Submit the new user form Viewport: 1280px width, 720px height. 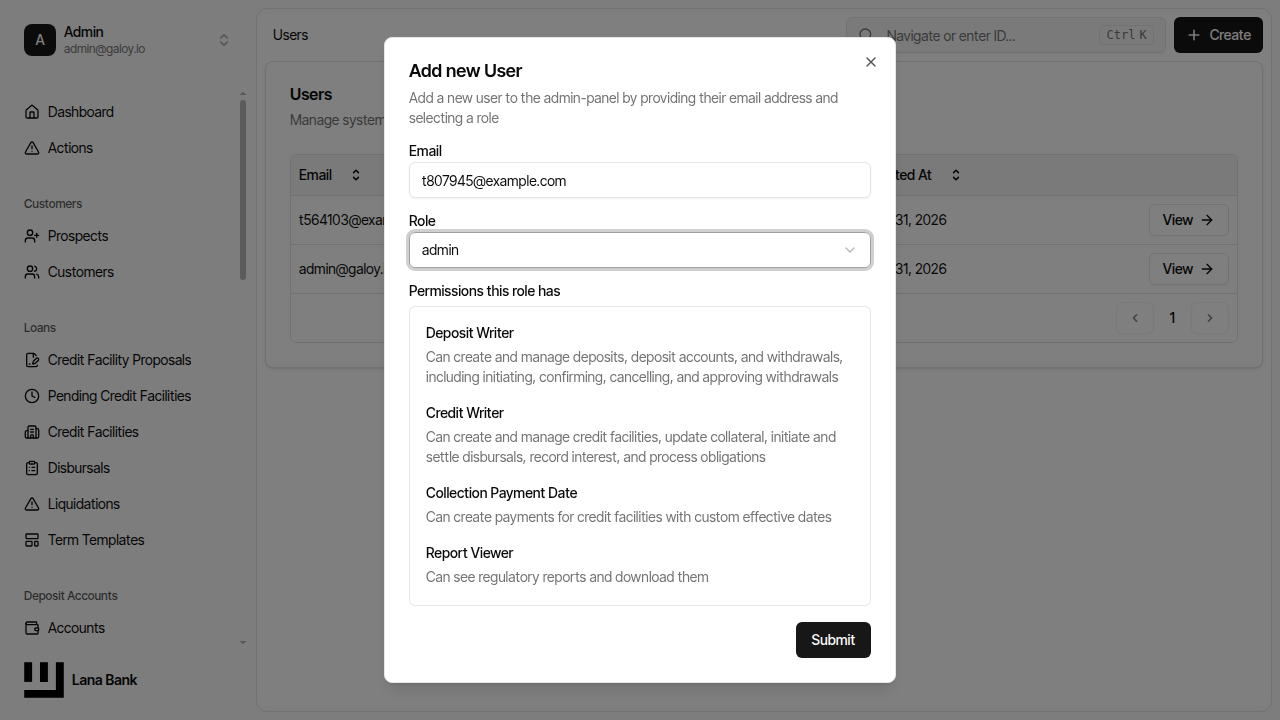coord(833,640)
